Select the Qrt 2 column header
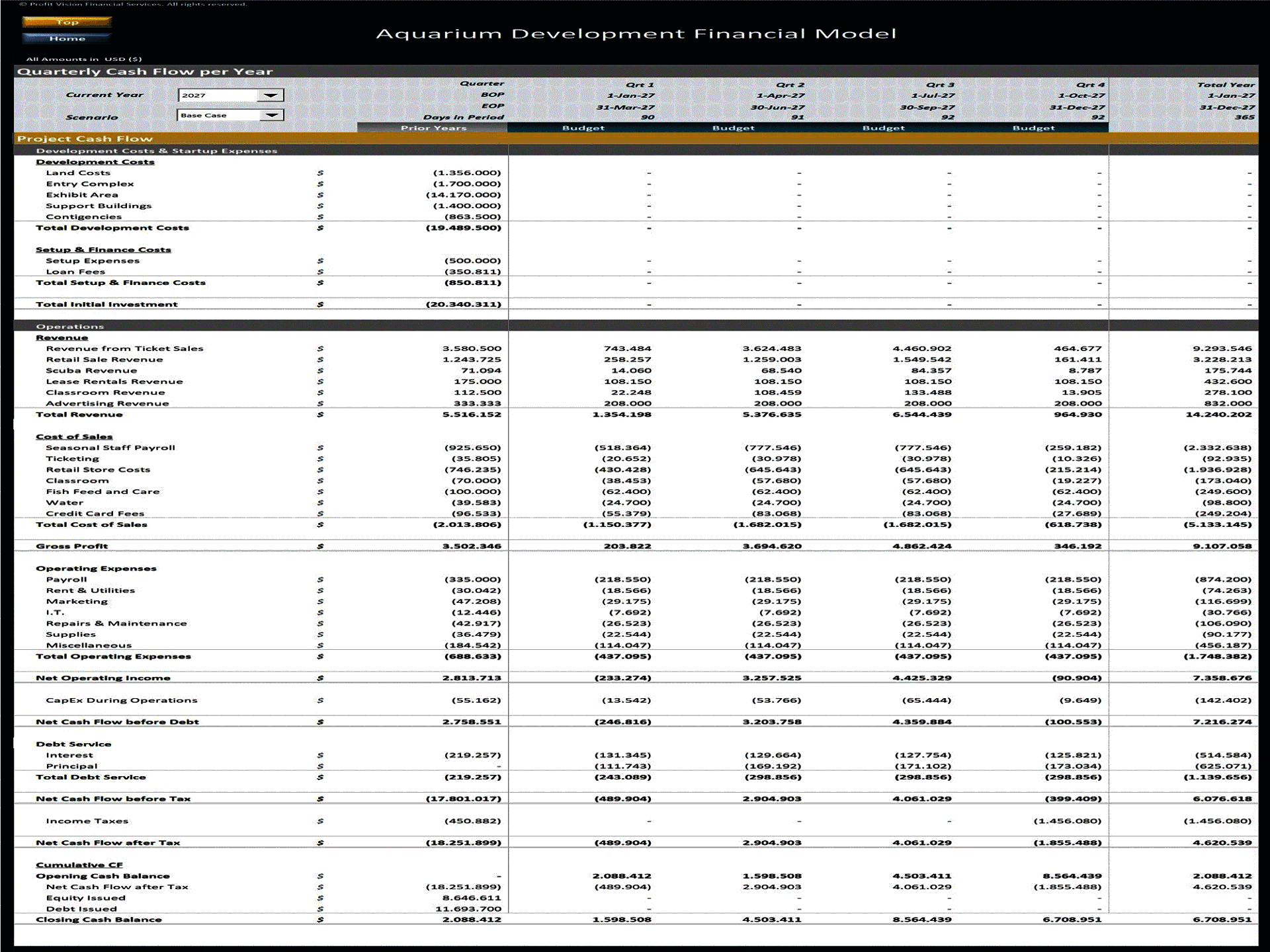The width and height of the screenshot is (1270, 952). click(790, 85)
